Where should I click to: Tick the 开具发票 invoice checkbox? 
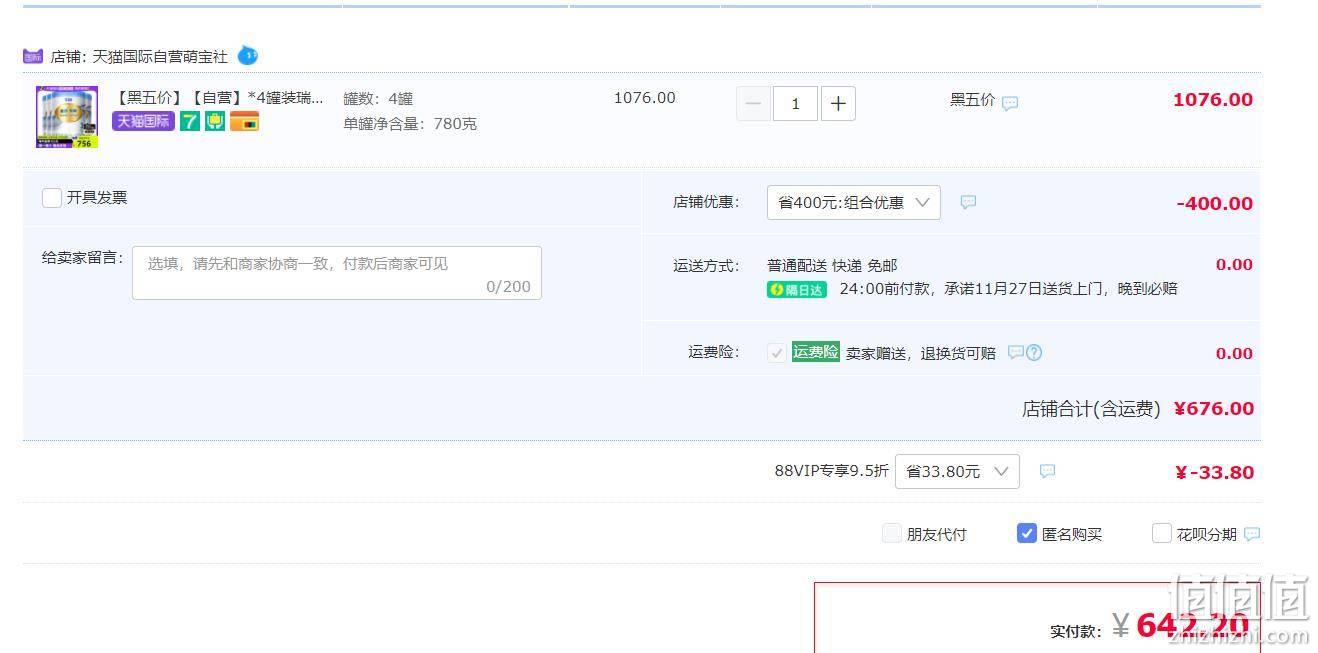52,198
